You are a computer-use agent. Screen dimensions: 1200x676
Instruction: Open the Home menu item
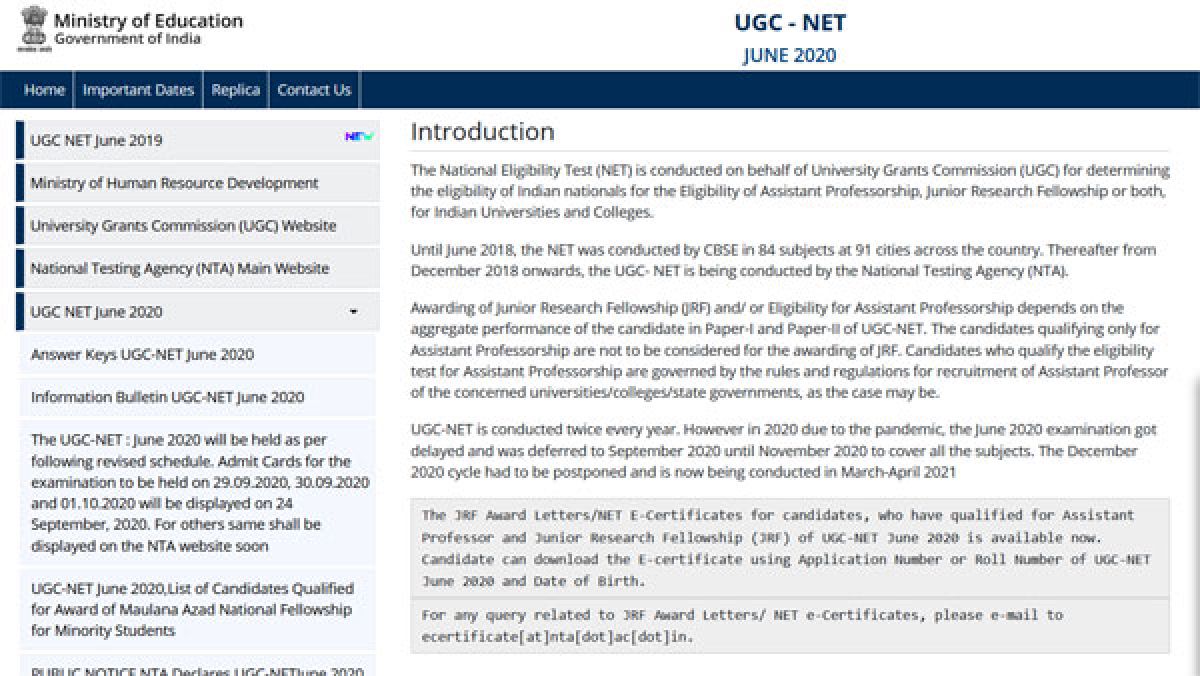[44, 90]
